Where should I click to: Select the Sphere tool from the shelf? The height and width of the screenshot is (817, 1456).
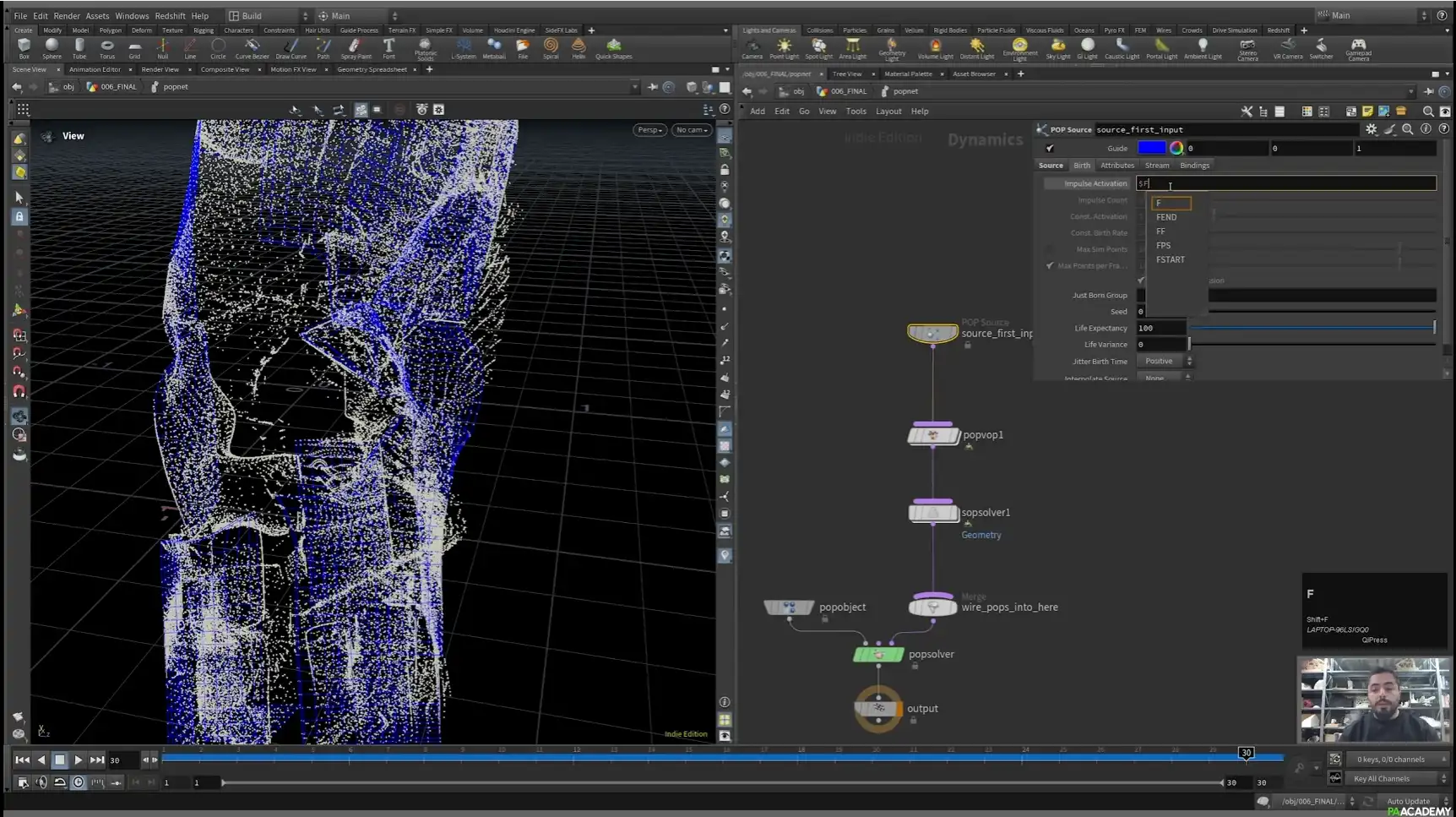coord(52,48)
